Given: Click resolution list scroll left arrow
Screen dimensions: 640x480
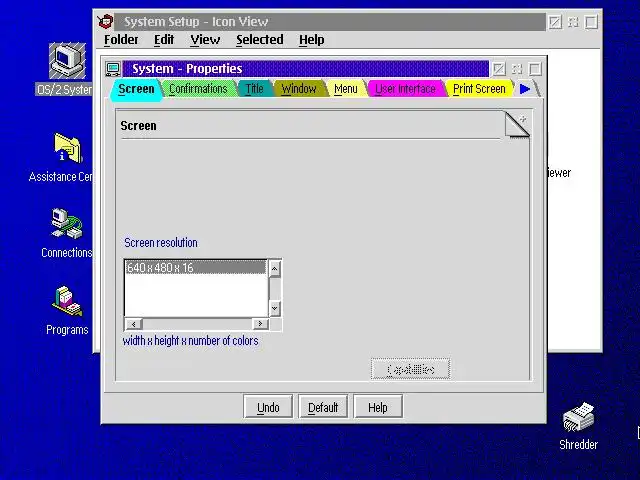Looking at the screenshot, I should pos(133,324).
